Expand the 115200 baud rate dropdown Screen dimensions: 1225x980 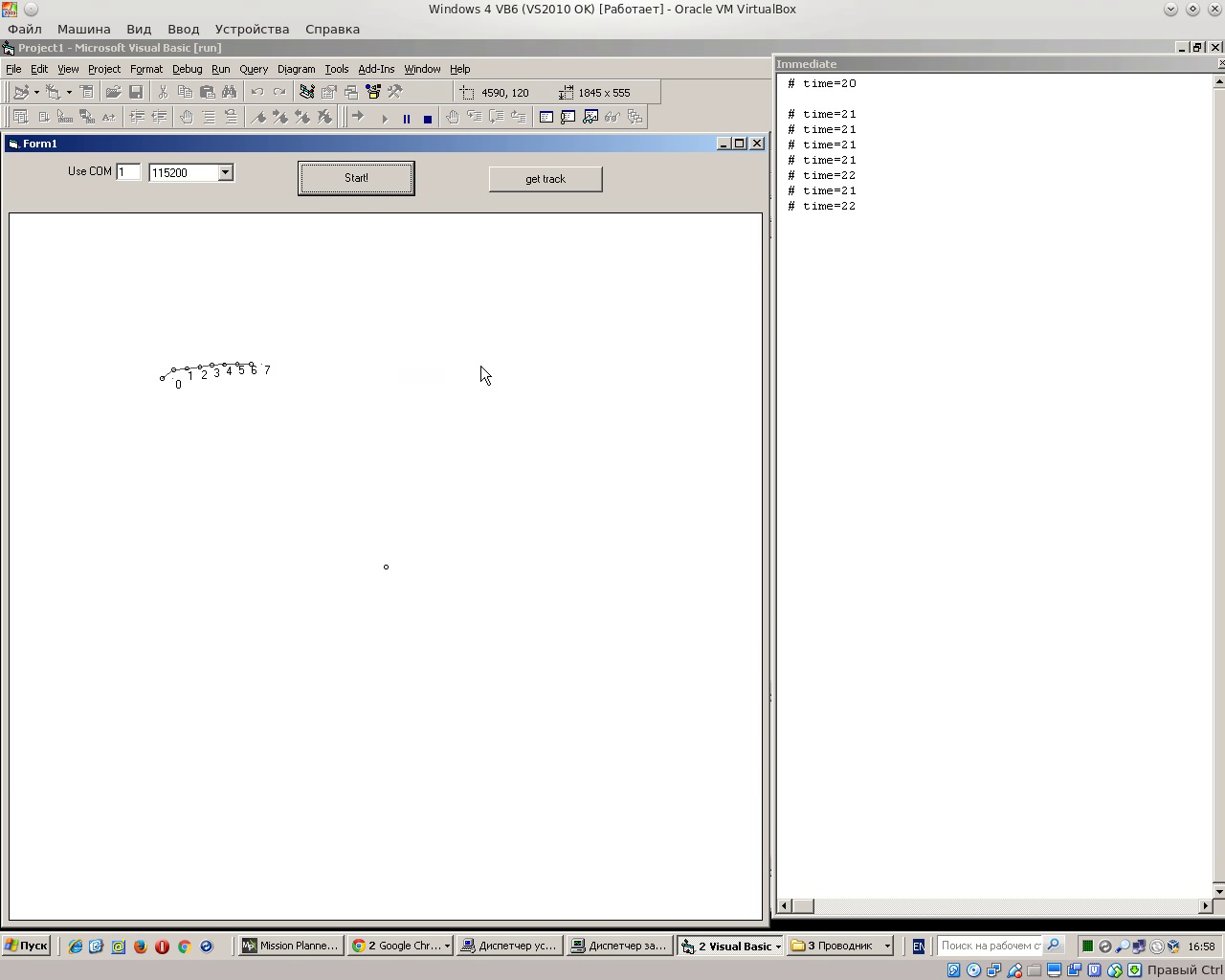[225, 173]
